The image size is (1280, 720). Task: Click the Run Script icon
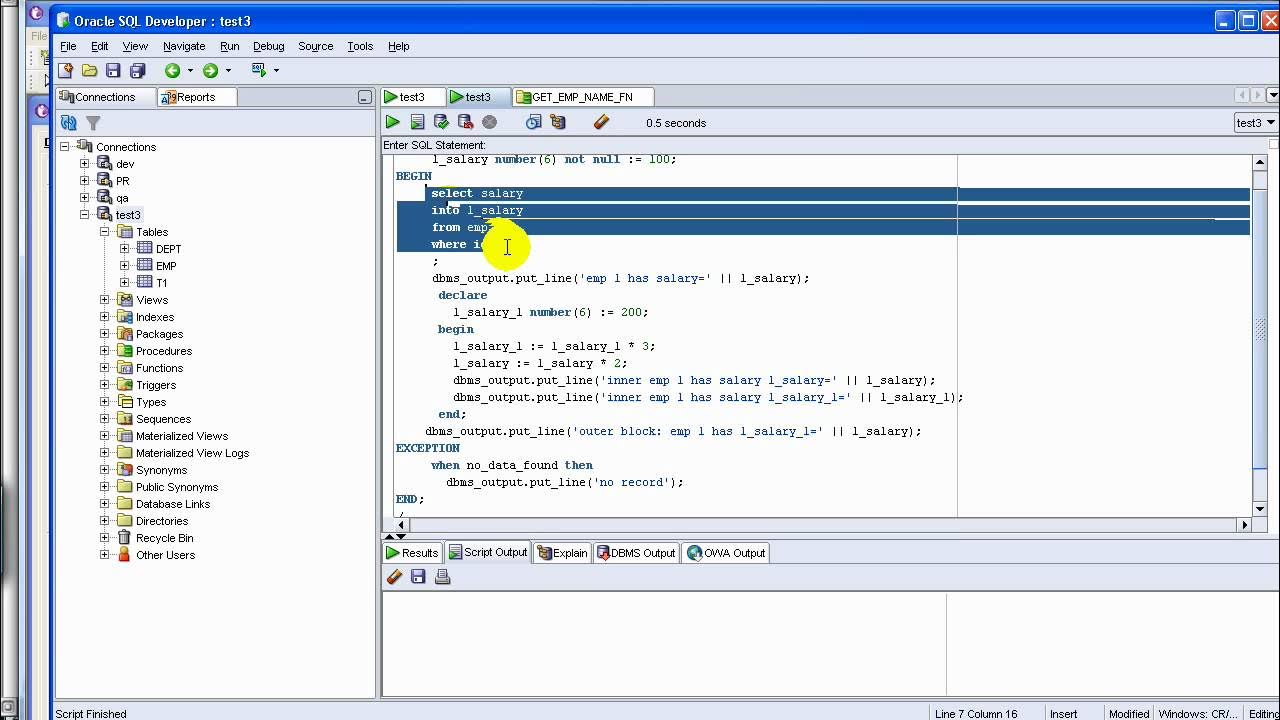pos(417,122)
